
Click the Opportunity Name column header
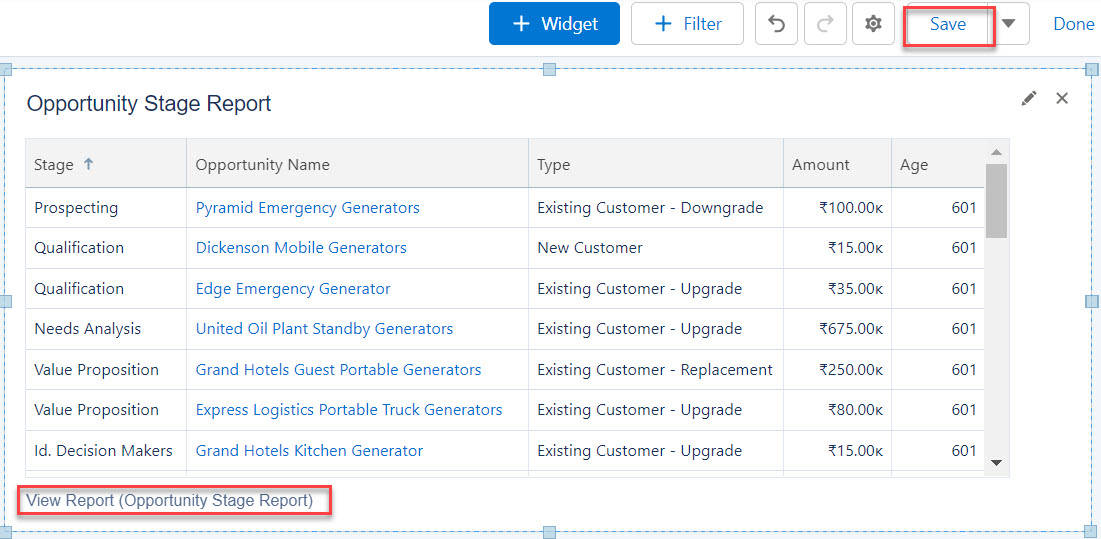[x=357, y=164]
